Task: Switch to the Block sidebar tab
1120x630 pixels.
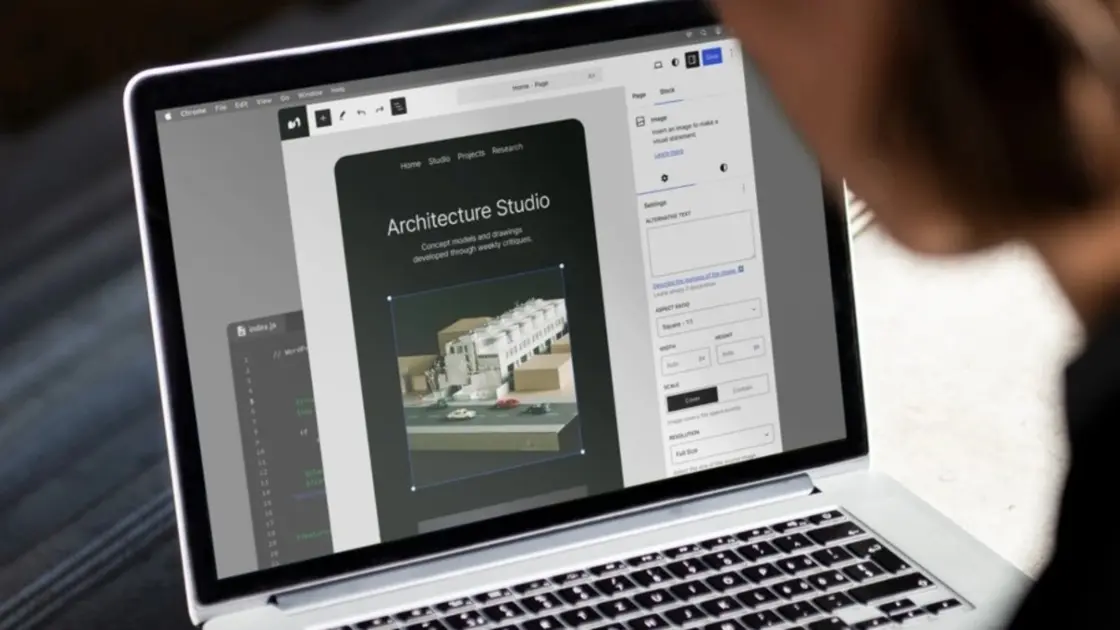Action: click(x=666, y=91)
